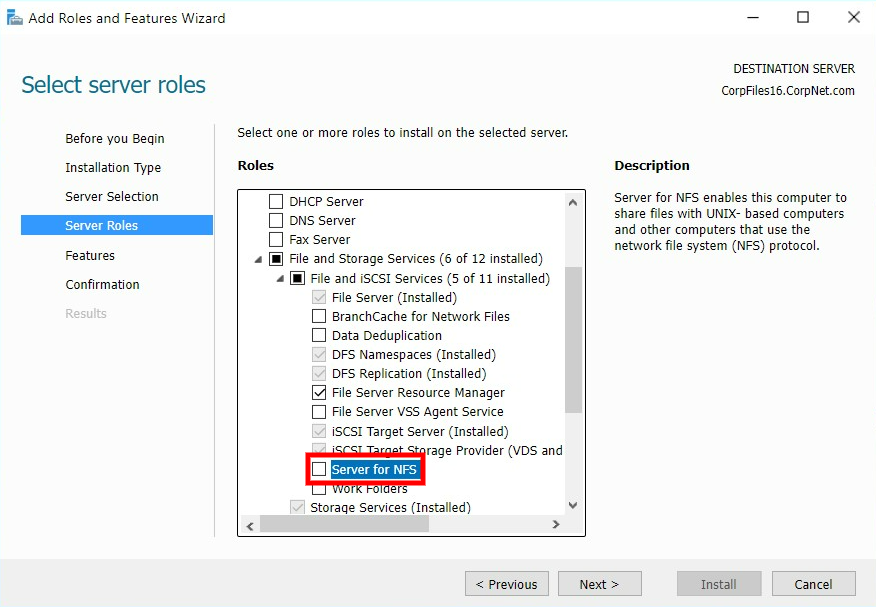The image size is (876, 607).
Task: Cancel the roles wizard
Action: click(x=813, y=583)
